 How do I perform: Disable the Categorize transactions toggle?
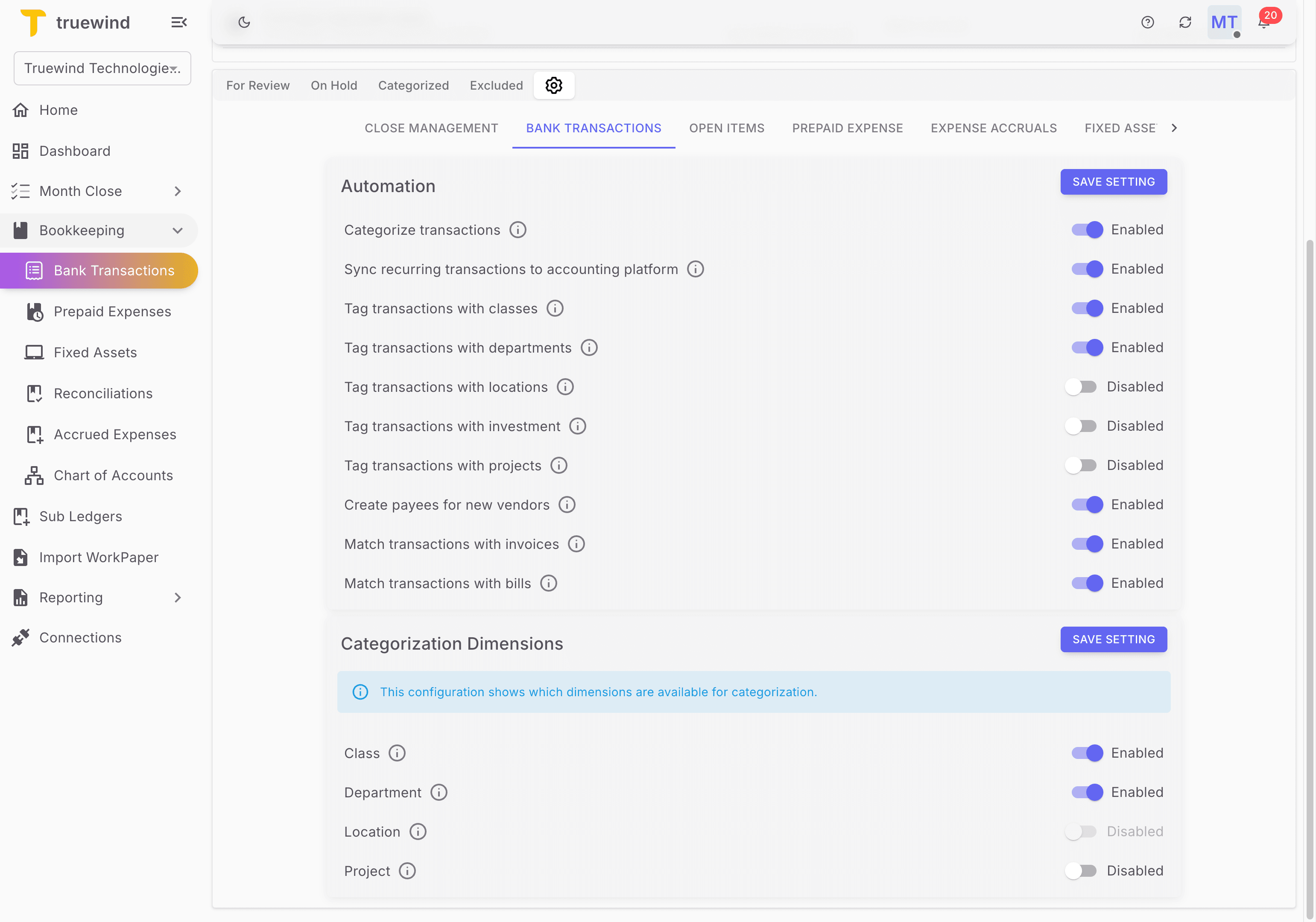pyautogui.click(x=1087, y=229)
